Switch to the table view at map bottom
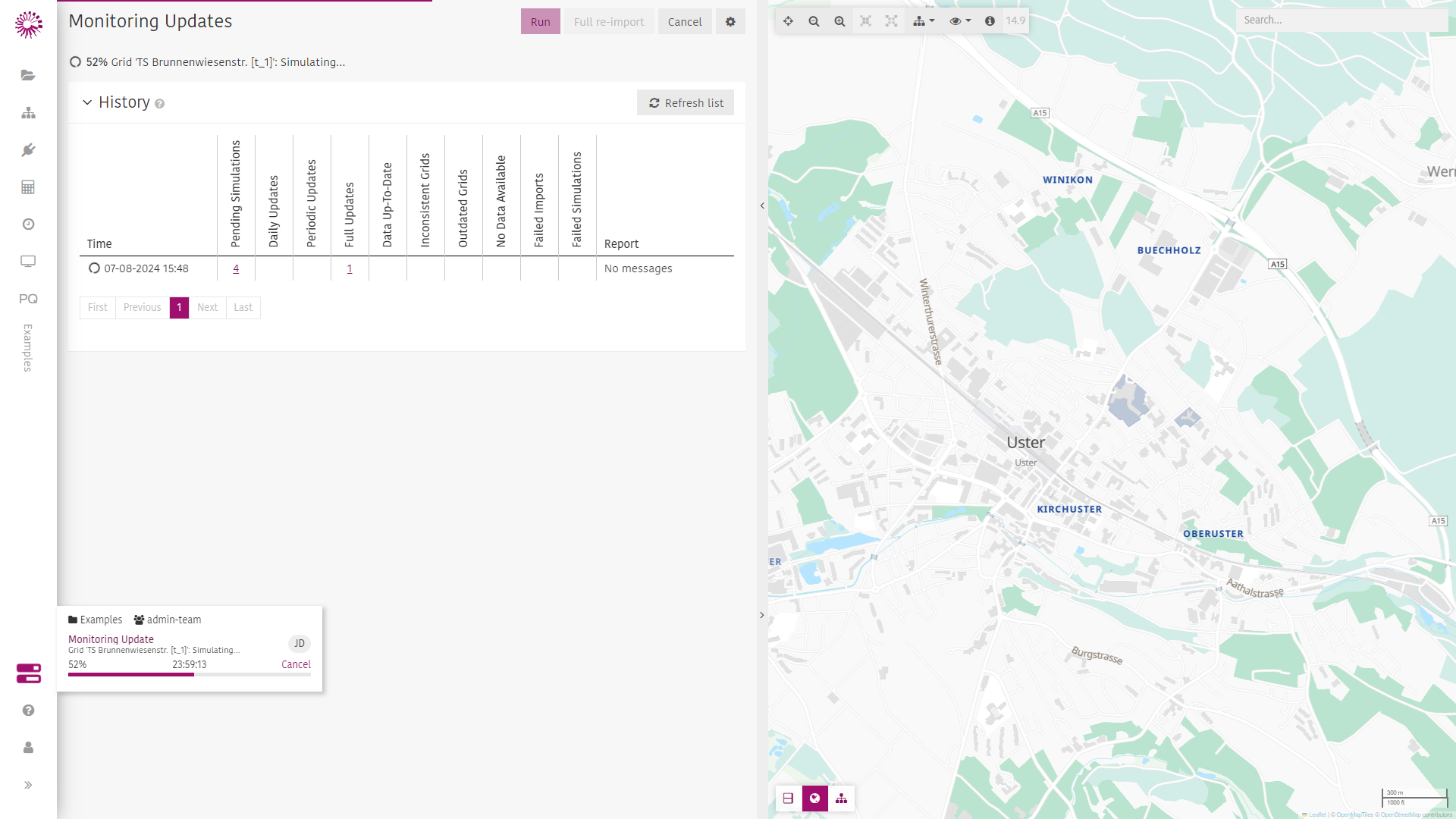The image size is (1456, 819). pyautogui.click(x=788, y=799)
